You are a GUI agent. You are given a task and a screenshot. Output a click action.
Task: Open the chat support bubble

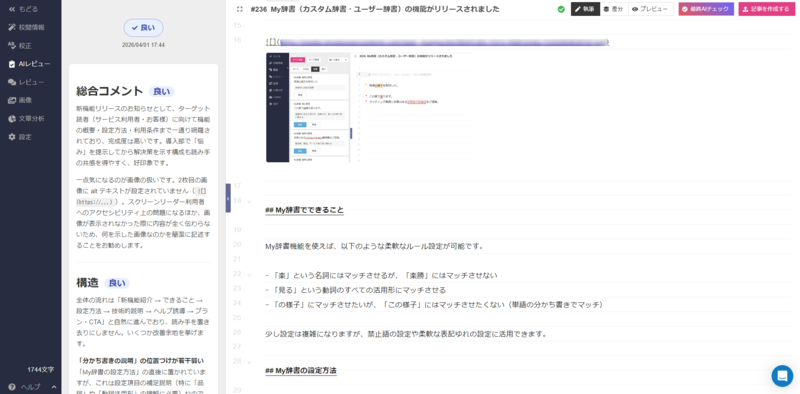782,376
